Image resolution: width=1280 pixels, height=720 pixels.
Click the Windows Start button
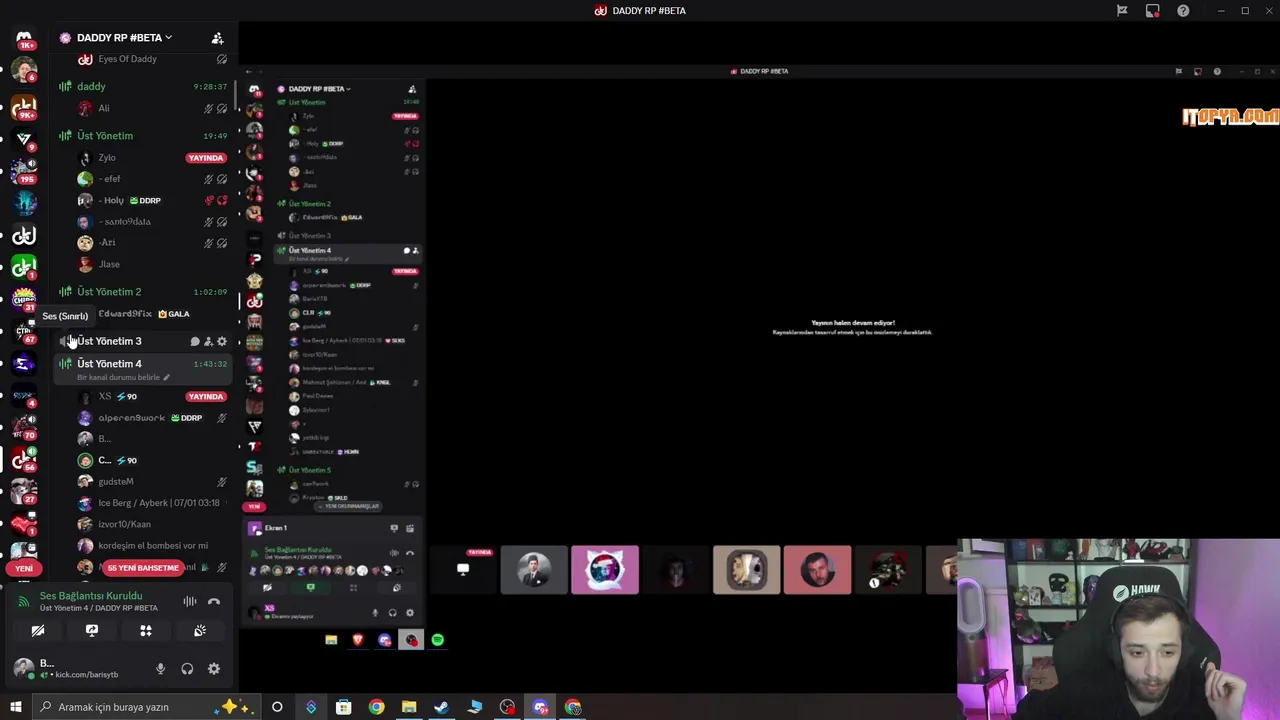(15, 707)
